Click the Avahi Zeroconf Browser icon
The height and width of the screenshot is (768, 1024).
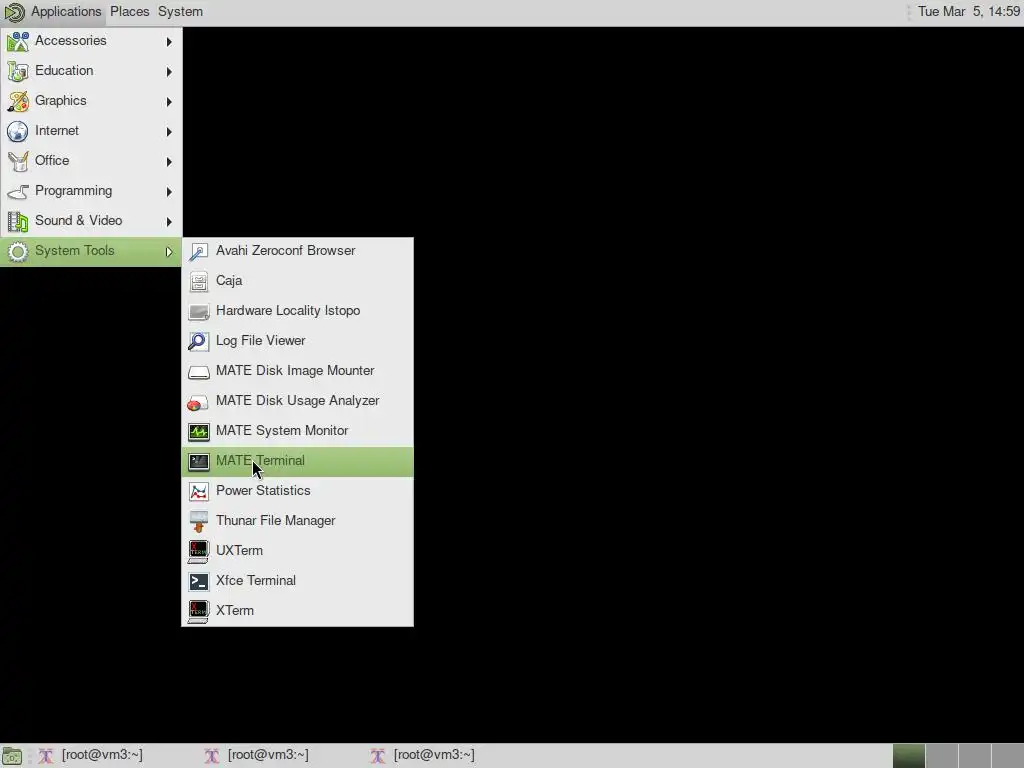pyautogui.click(x=199, y=251)
